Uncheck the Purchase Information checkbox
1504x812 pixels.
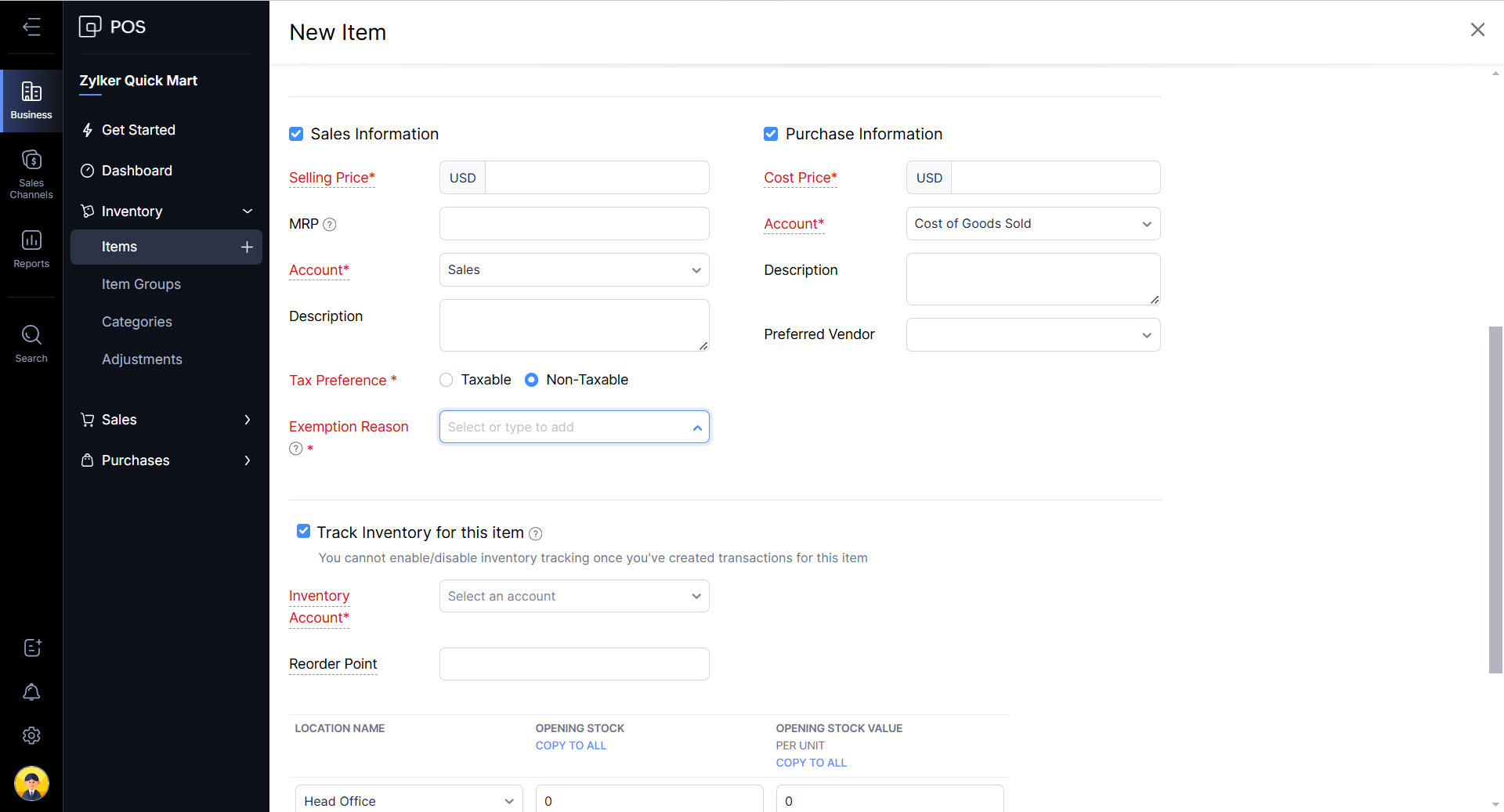pyautogui.click(x=771, y=134)
